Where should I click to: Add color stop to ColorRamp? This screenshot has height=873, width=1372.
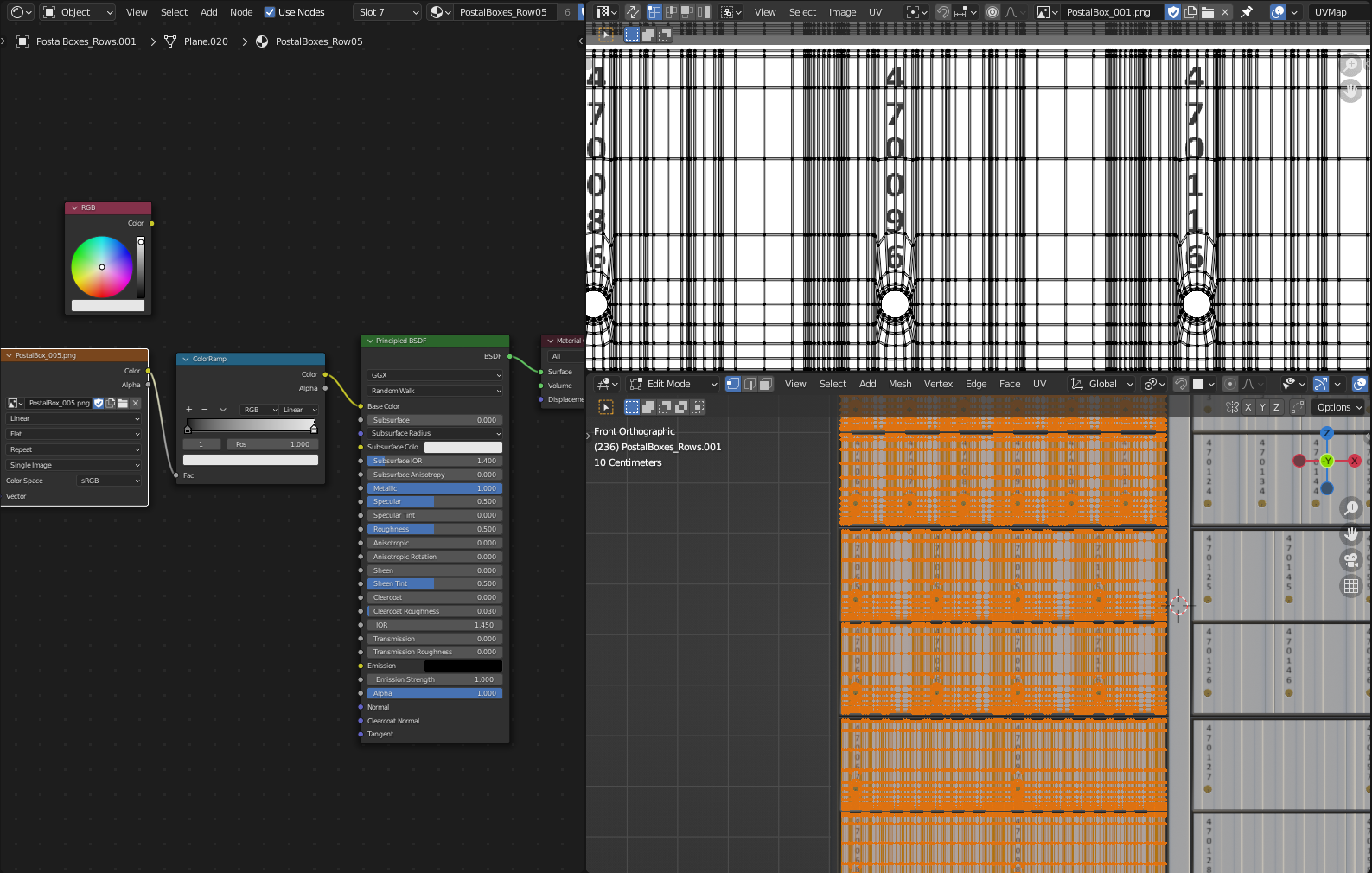pyautogui.click(x=188, y=410)
